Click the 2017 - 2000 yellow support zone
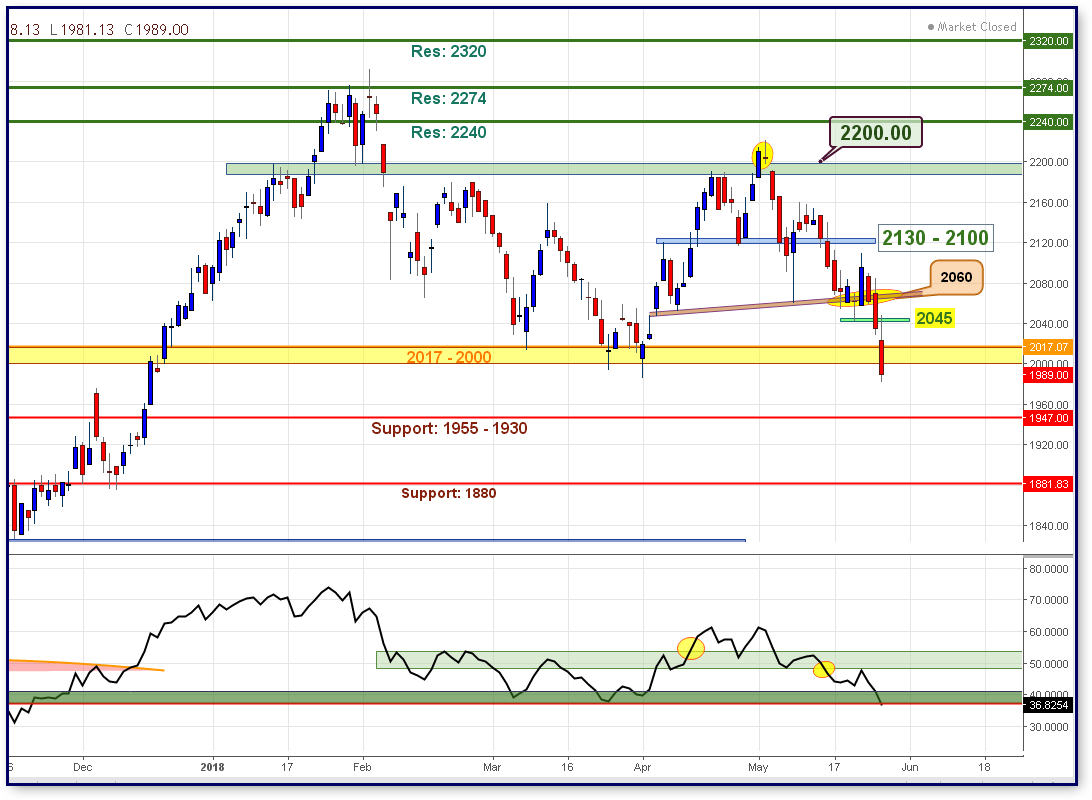The height and width of the screenshot is (800, 1092). 450,356
